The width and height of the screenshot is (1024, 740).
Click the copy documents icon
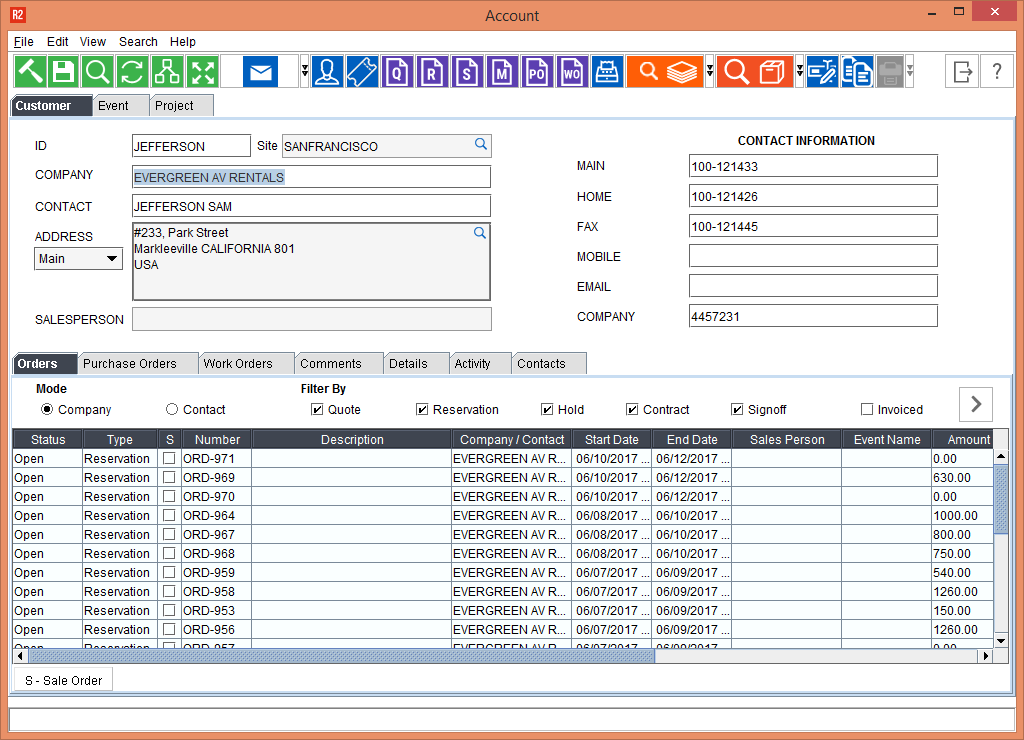coord(857,71)
